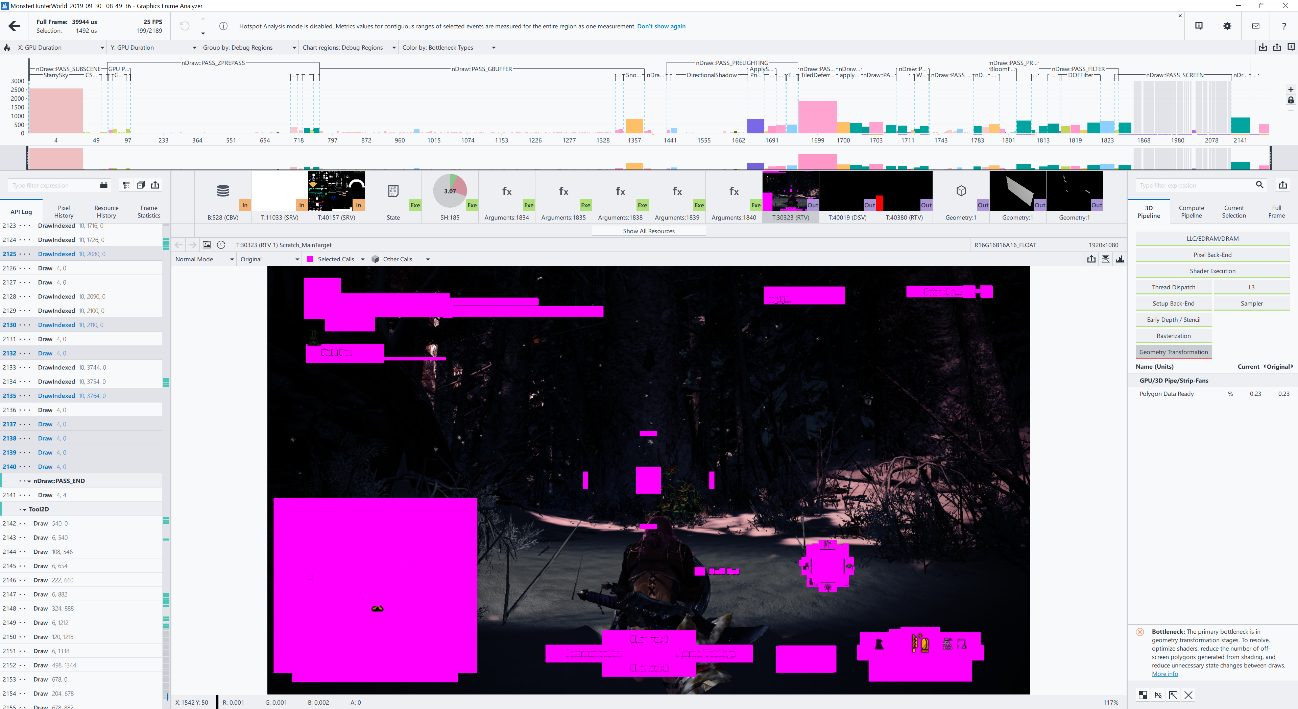The height and width of the screenshot is (709, 1298).
Task: Select the Geometry Transformation pipeline stage
Action: [1173, 352]
